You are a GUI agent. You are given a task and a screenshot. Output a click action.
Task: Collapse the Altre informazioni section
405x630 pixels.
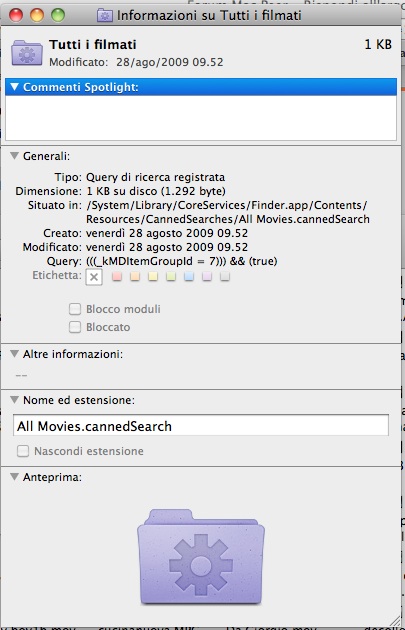click(x=14, y=354)
